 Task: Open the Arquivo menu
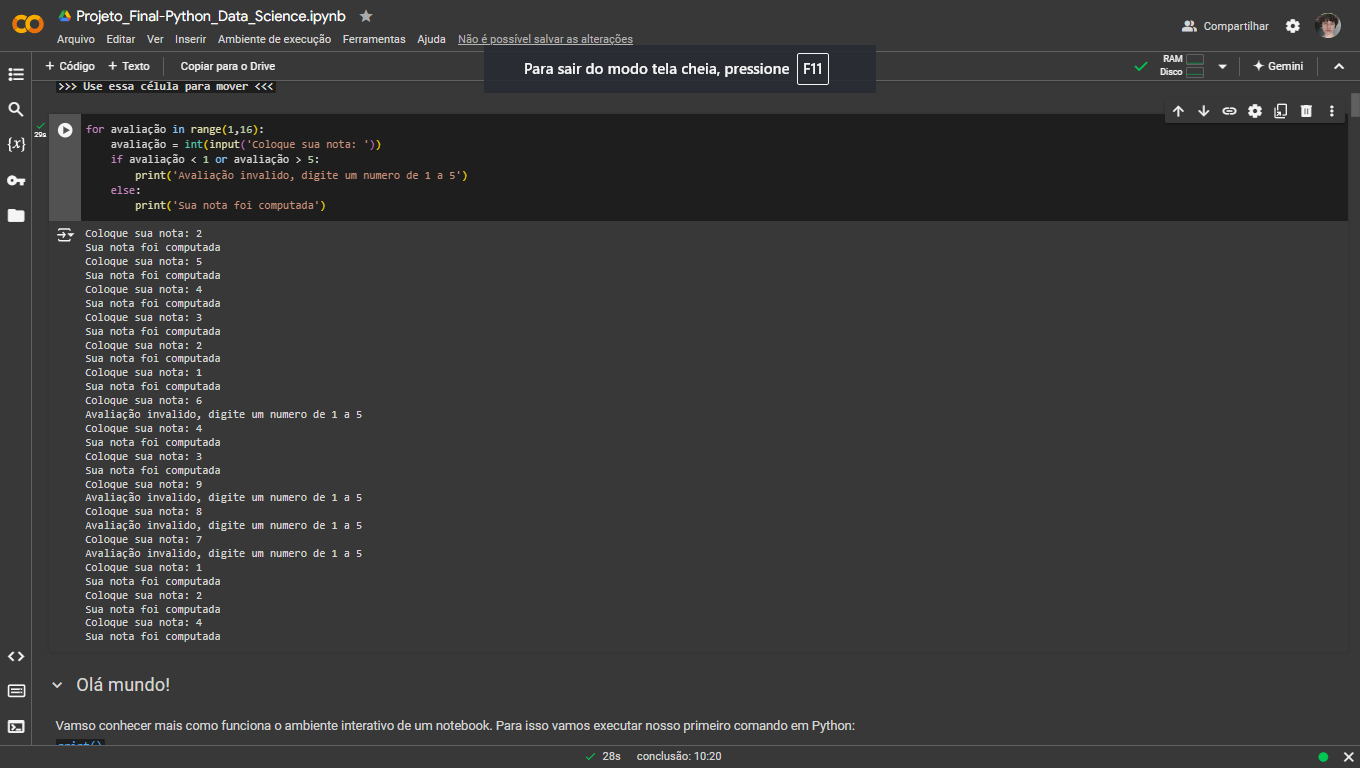tap(76, 39)
